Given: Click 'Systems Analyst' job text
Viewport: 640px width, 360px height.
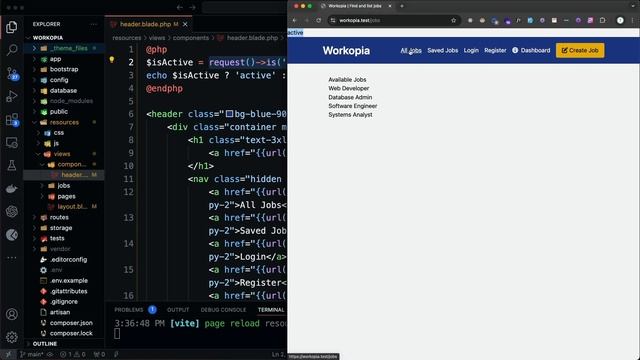Looking at the screenshot, I should point(350,115).
